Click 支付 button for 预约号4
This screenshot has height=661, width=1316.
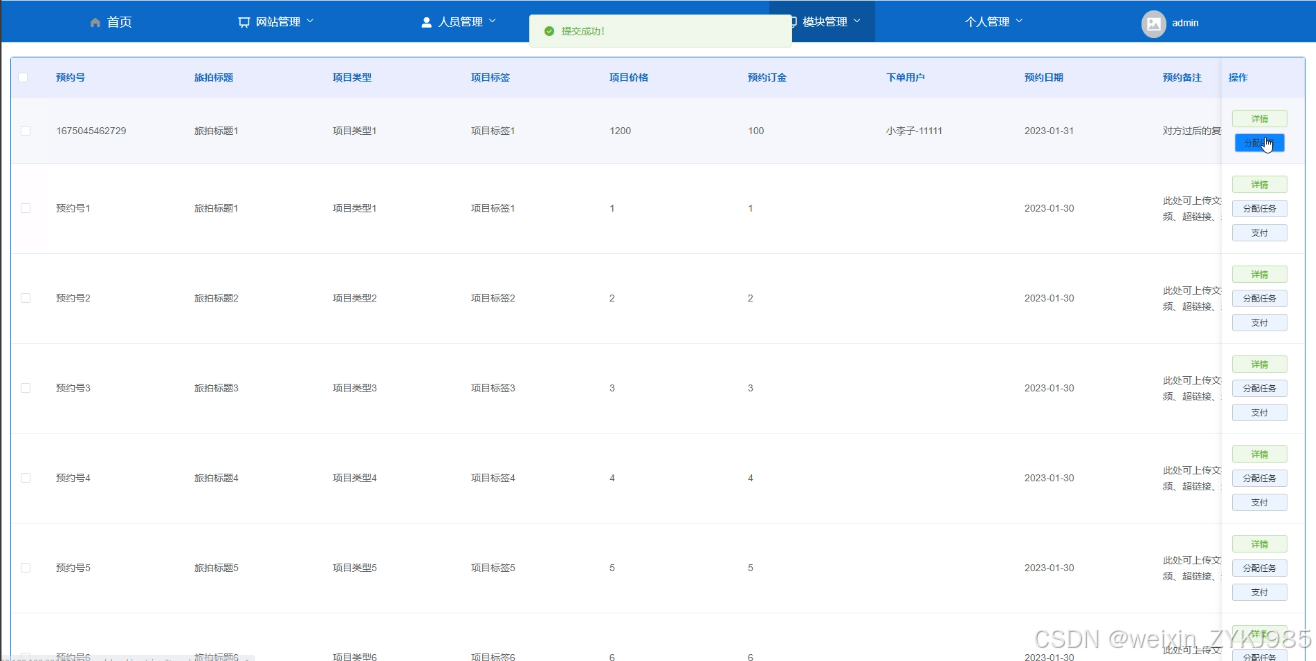click(1259, 503)
